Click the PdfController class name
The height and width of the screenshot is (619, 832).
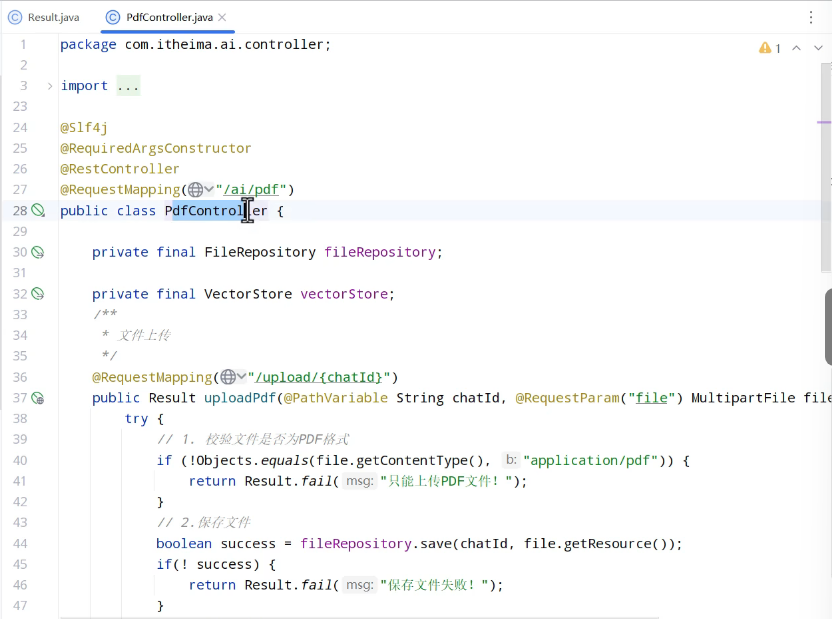point(216,211)
